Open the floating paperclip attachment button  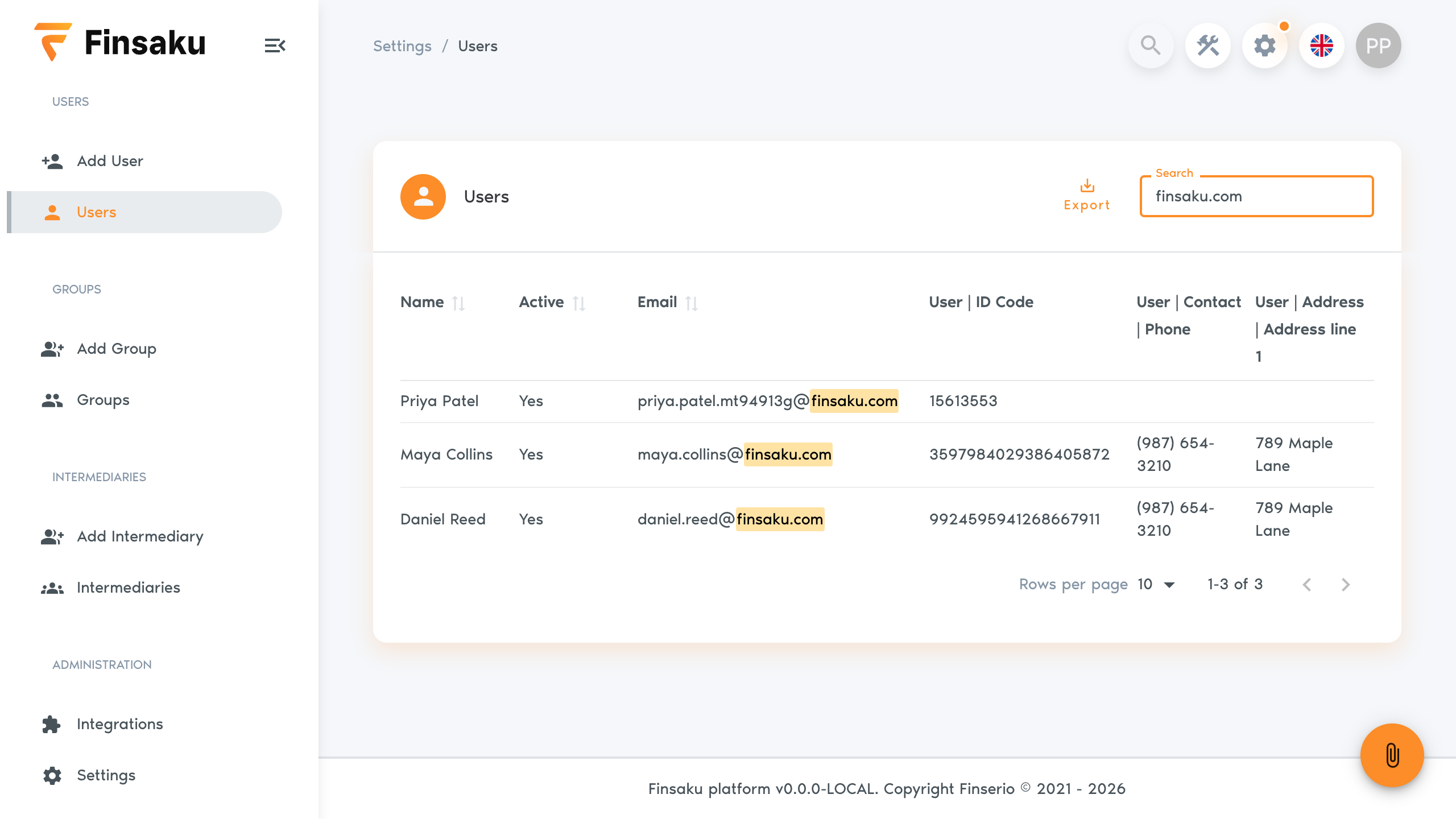tap(1392, 755)
